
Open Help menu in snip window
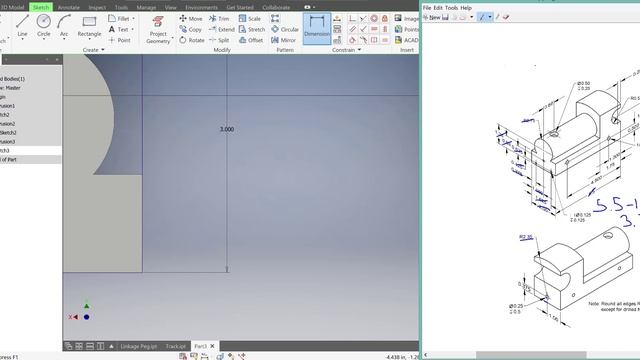tap(466, 8)
